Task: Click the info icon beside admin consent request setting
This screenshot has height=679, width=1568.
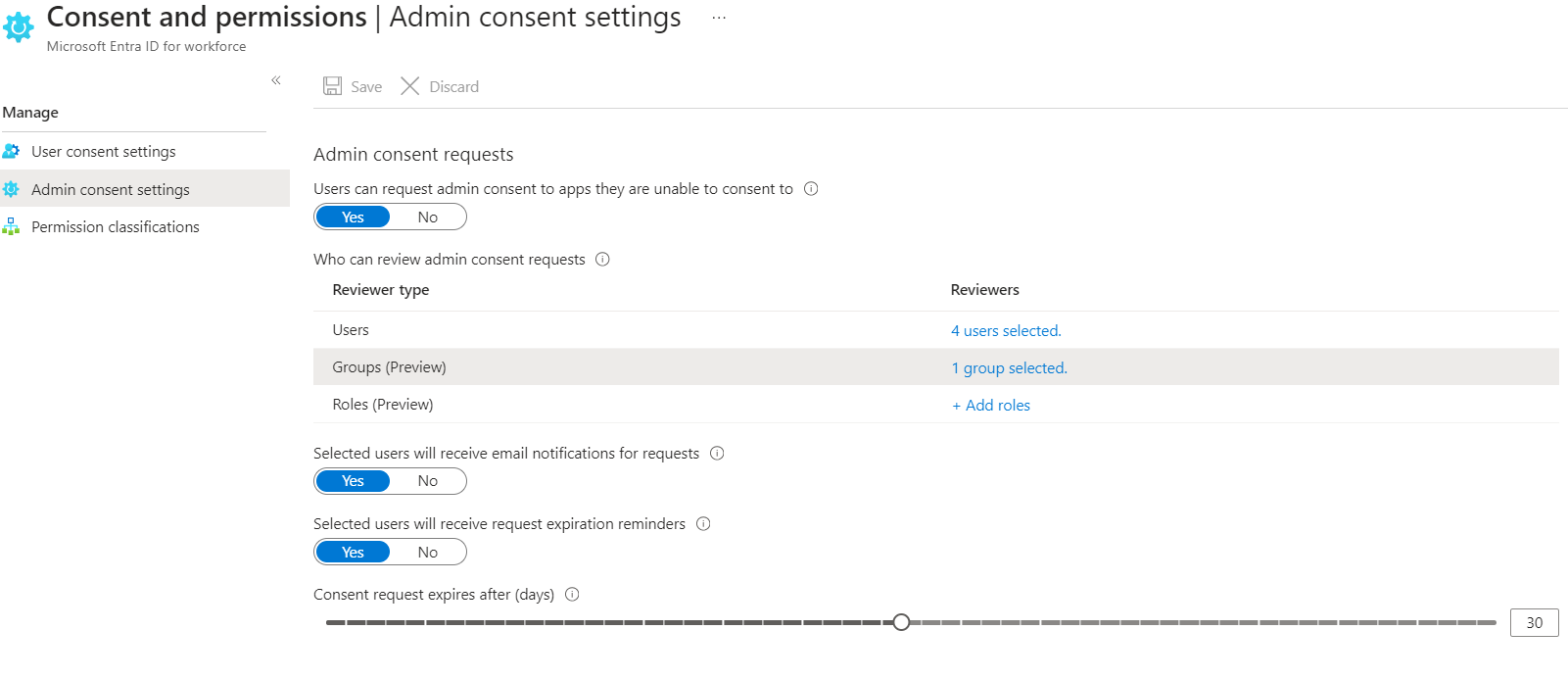Action: coord(811,188)
